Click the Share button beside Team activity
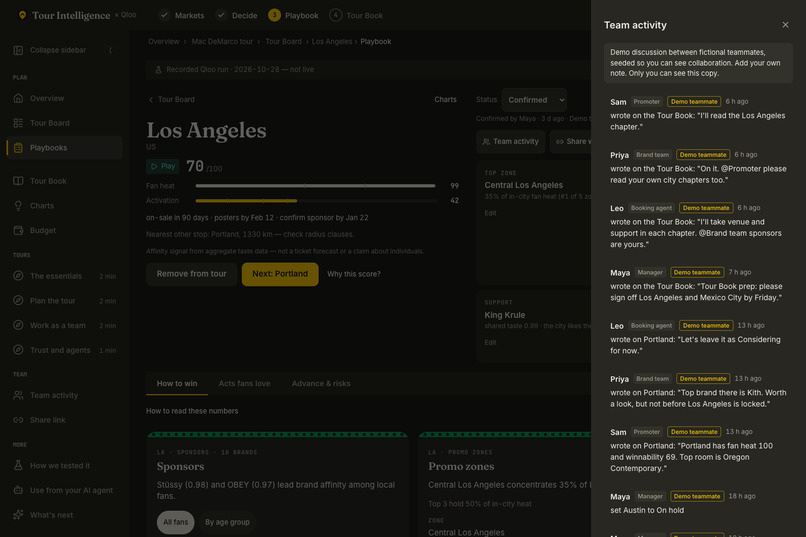The image size is (806, 537). (x=571, y=142)
